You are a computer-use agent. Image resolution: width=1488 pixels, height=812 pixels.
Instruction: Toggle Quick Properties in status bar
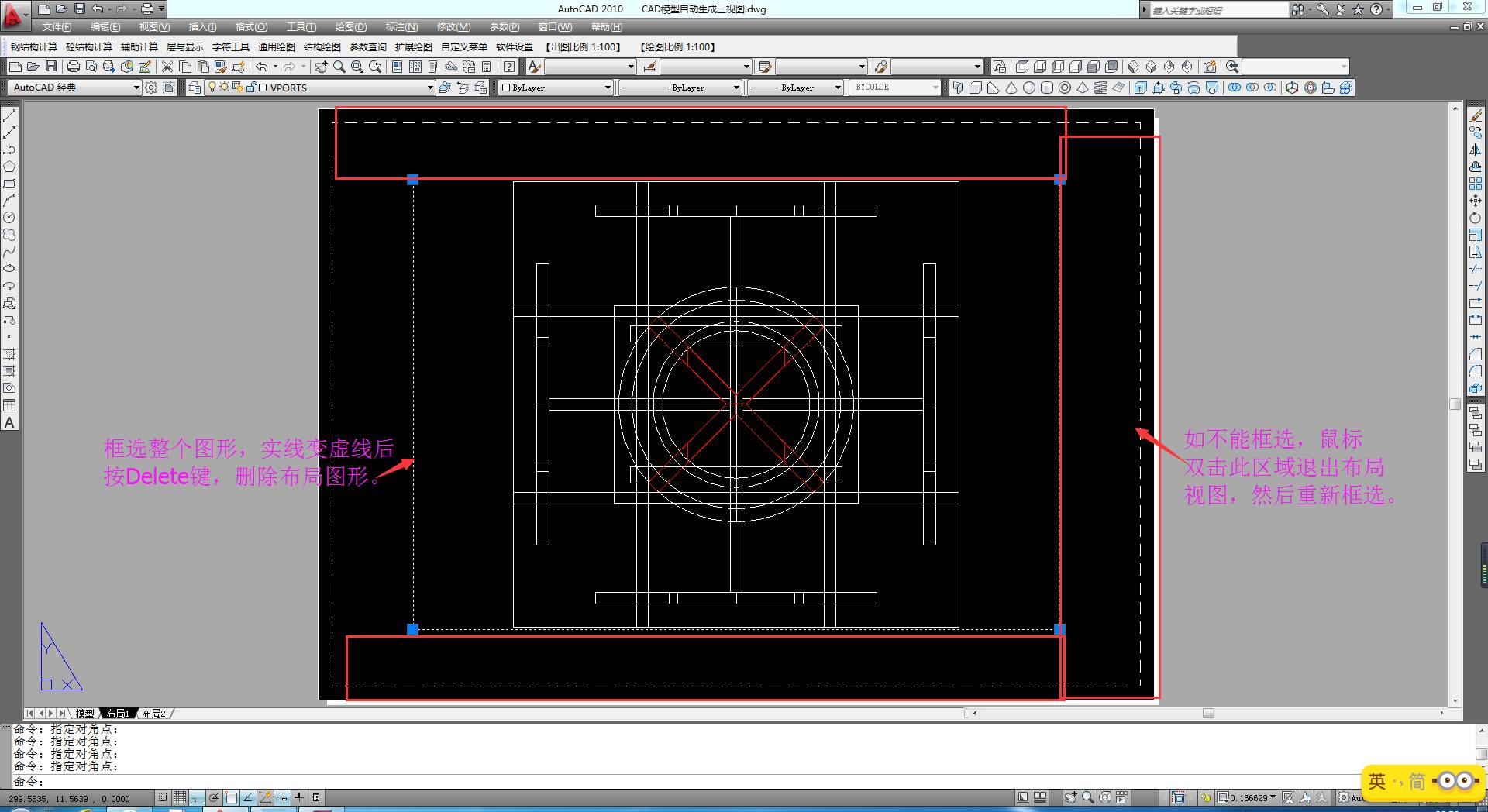316,797
